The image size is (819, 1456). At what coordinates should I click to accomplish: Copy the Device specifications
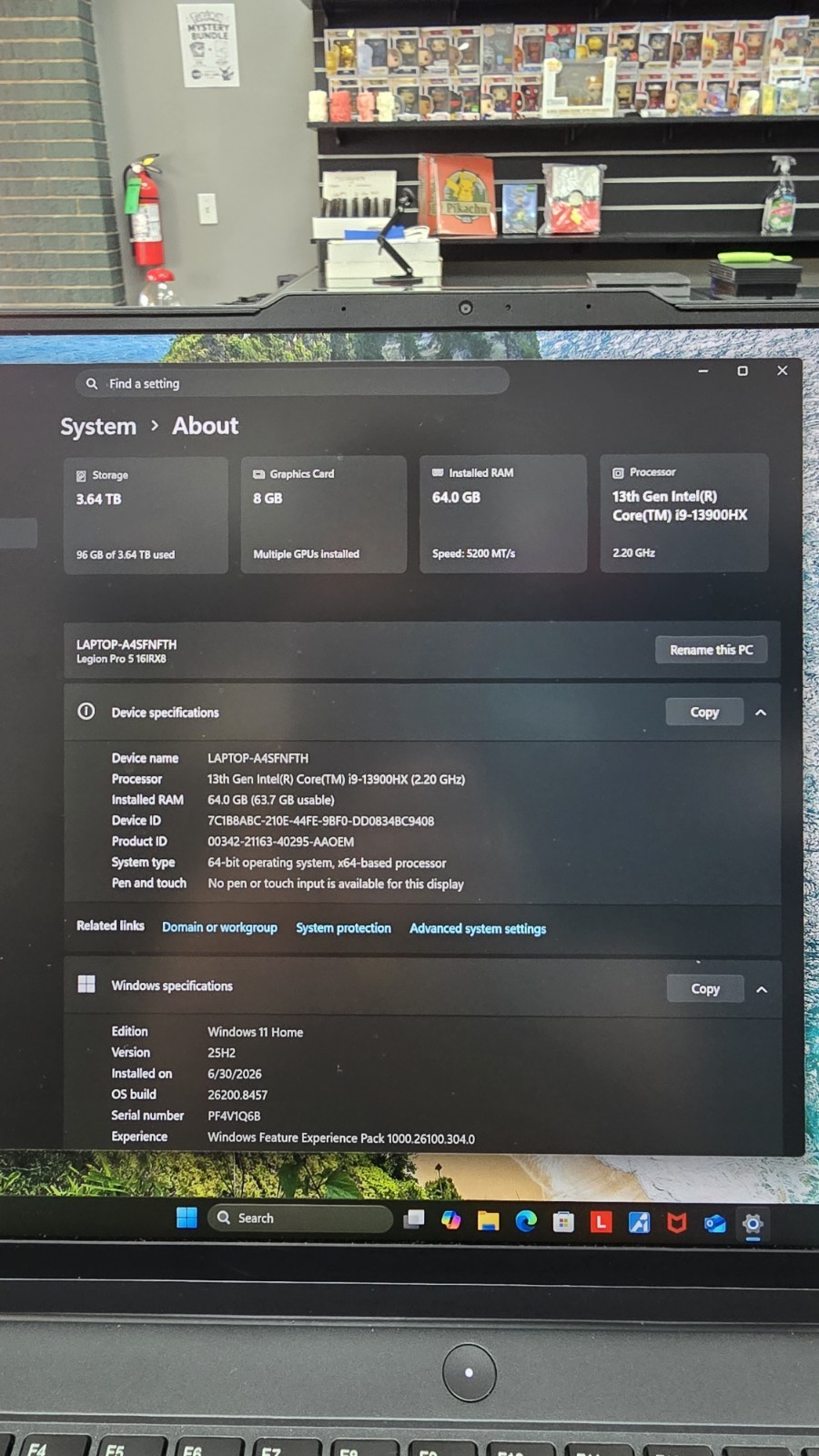pyautogui.click(x=704, y=712)
